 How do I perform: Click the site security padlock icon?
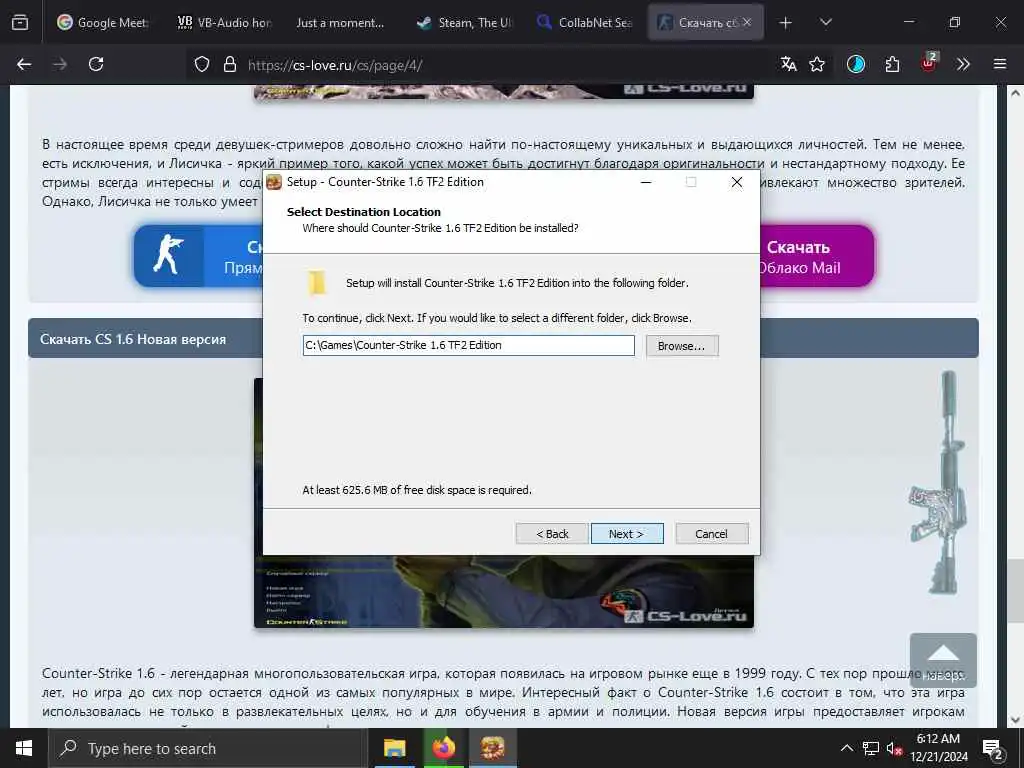[x=229, y=65]
